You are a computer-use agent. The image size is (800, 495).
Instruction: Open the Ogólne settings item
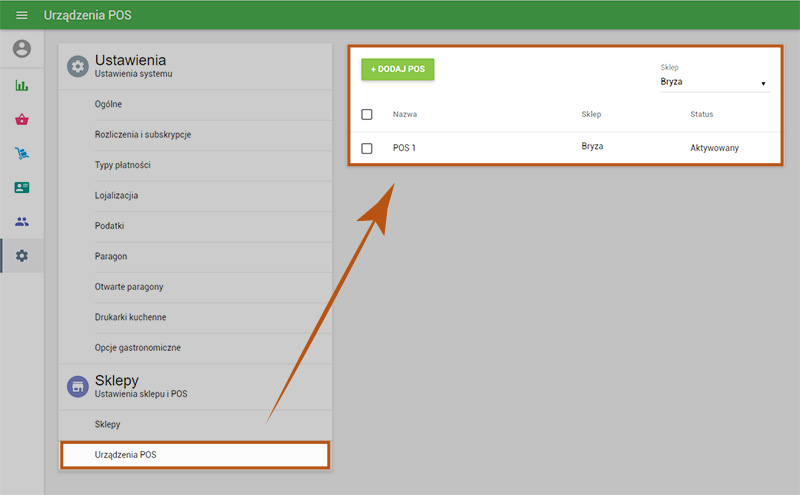tap(109, 104)
